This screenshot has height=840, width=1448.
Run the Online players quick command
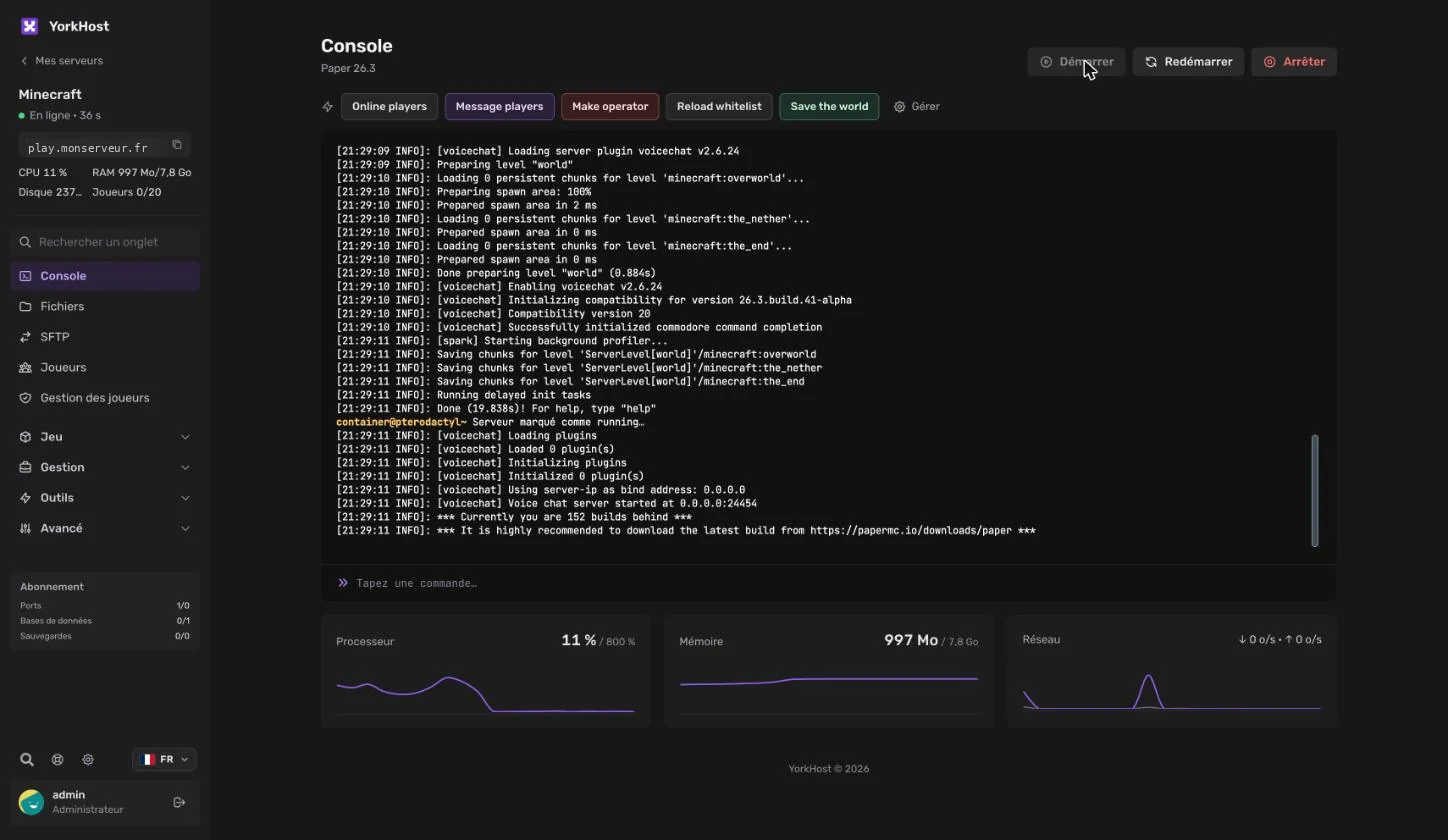389,107
